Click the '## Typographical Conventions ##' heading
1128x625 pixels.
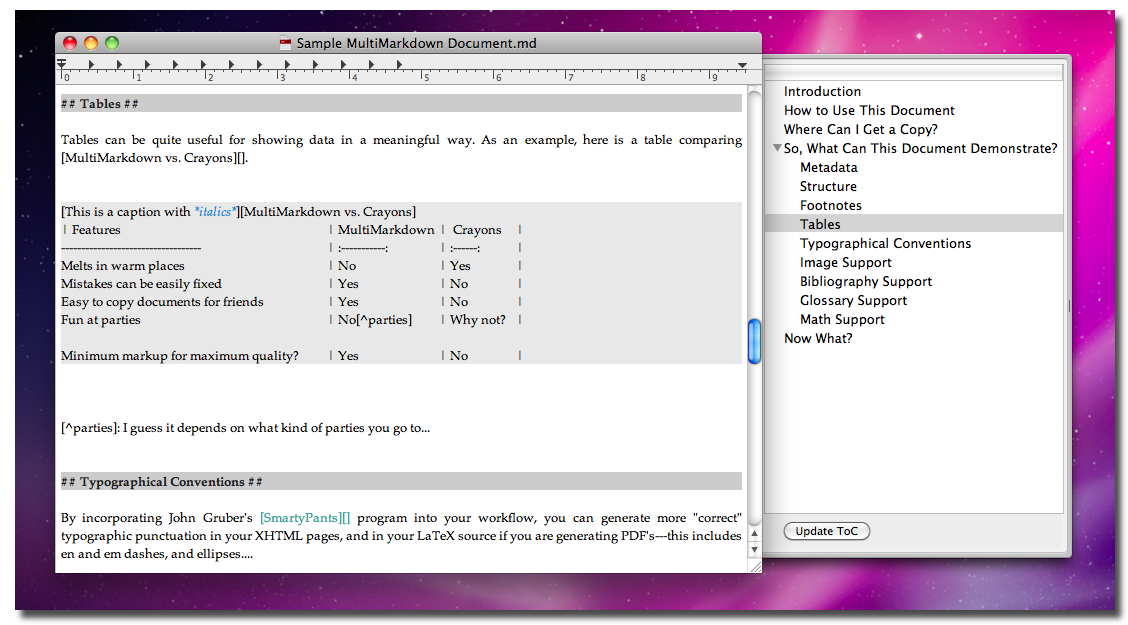coord(401,482)
